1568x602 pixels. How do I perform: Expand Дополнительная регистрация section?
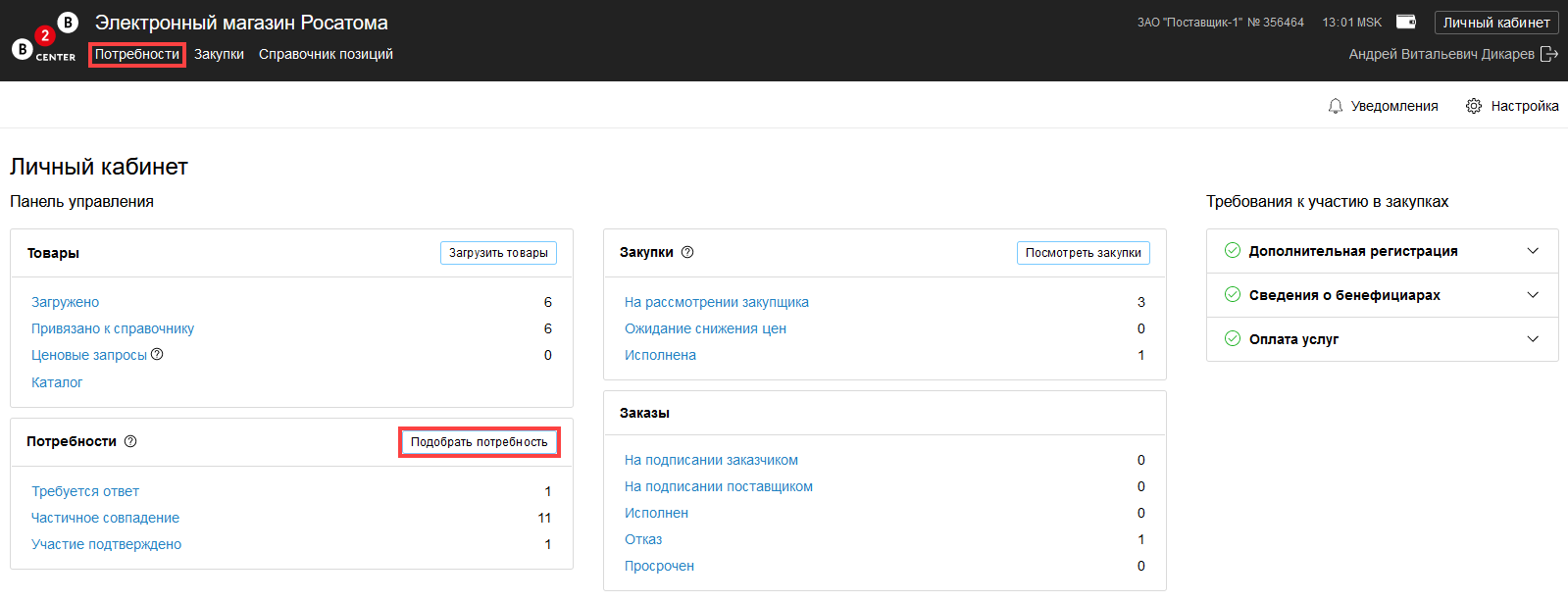click(x=1533, y=251)
